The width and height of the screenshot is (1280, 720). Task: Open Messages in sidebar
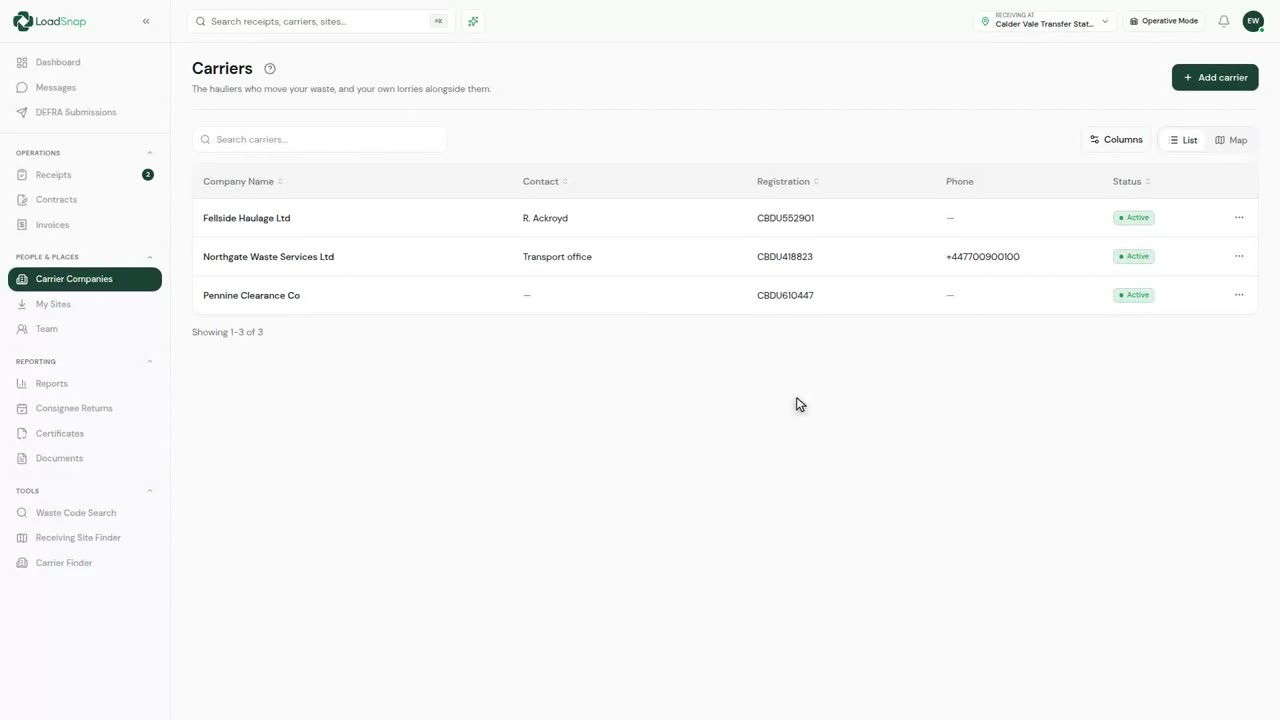(x=85, y=87)
